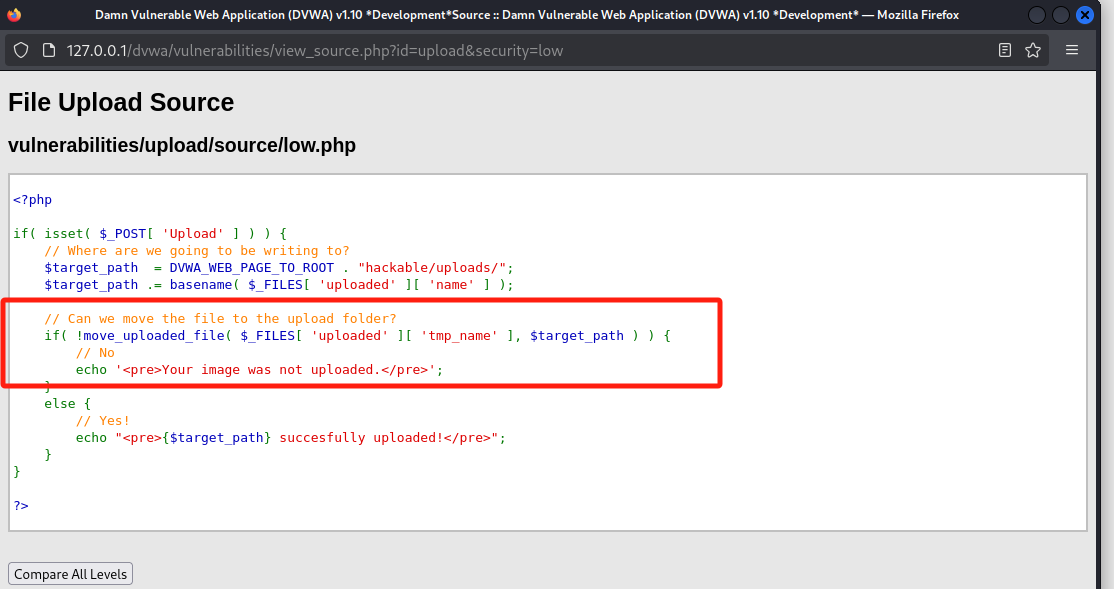
Task: Click the basename $_FILES 'name' line
Action: tap(278, 285)
